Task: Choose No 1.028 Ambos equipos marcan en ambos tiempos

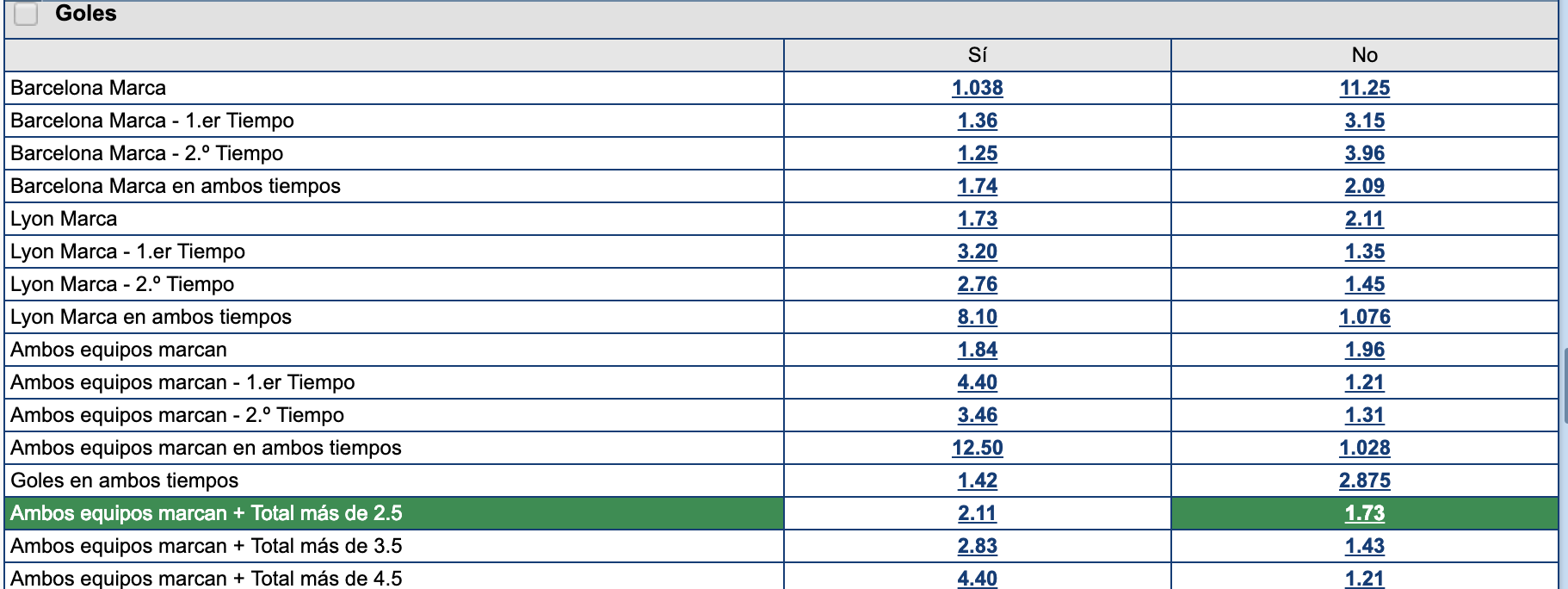Action: click(1364, 448)
